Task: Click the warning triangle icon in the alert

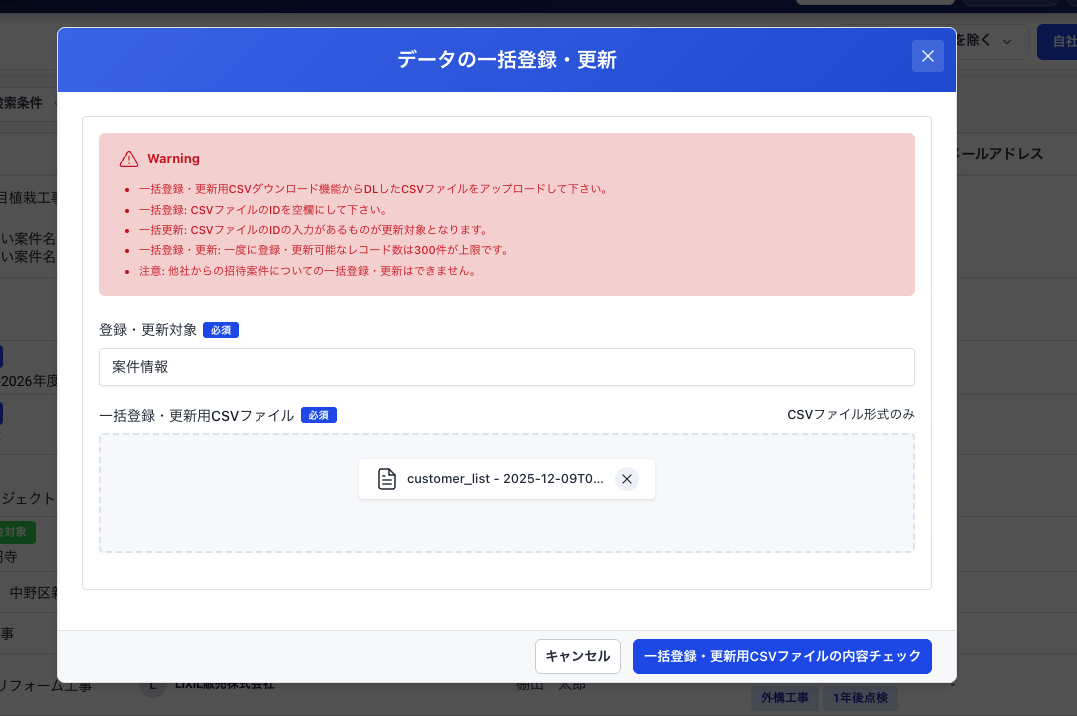Action: click(x=128, y=158)
